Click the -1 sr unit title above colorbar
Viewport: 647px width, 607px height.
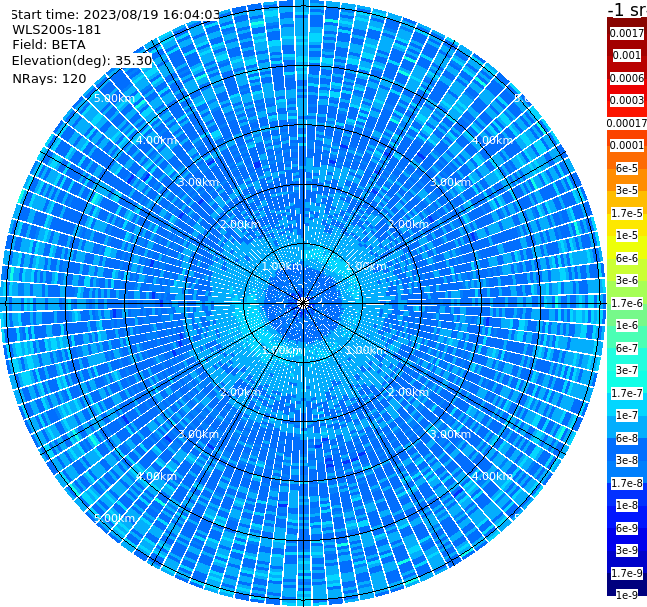tap(627, 10)
